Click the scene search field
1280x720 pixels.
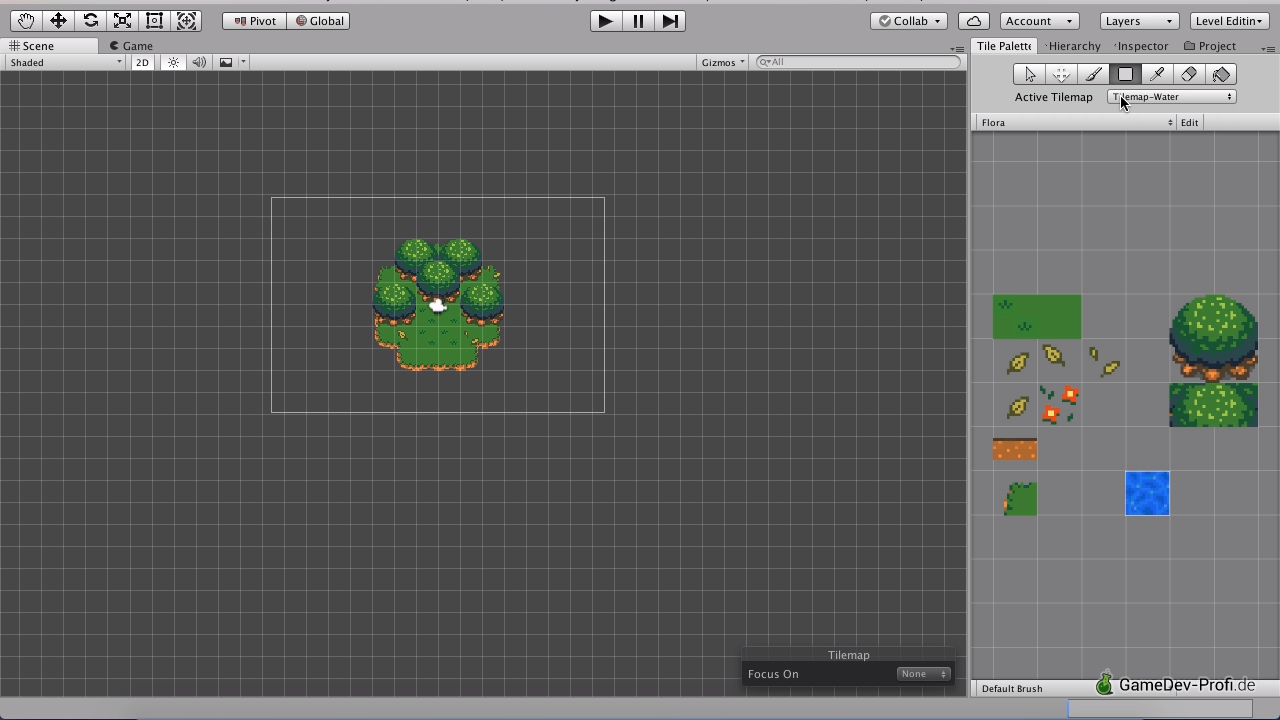[x=860, y=62]
